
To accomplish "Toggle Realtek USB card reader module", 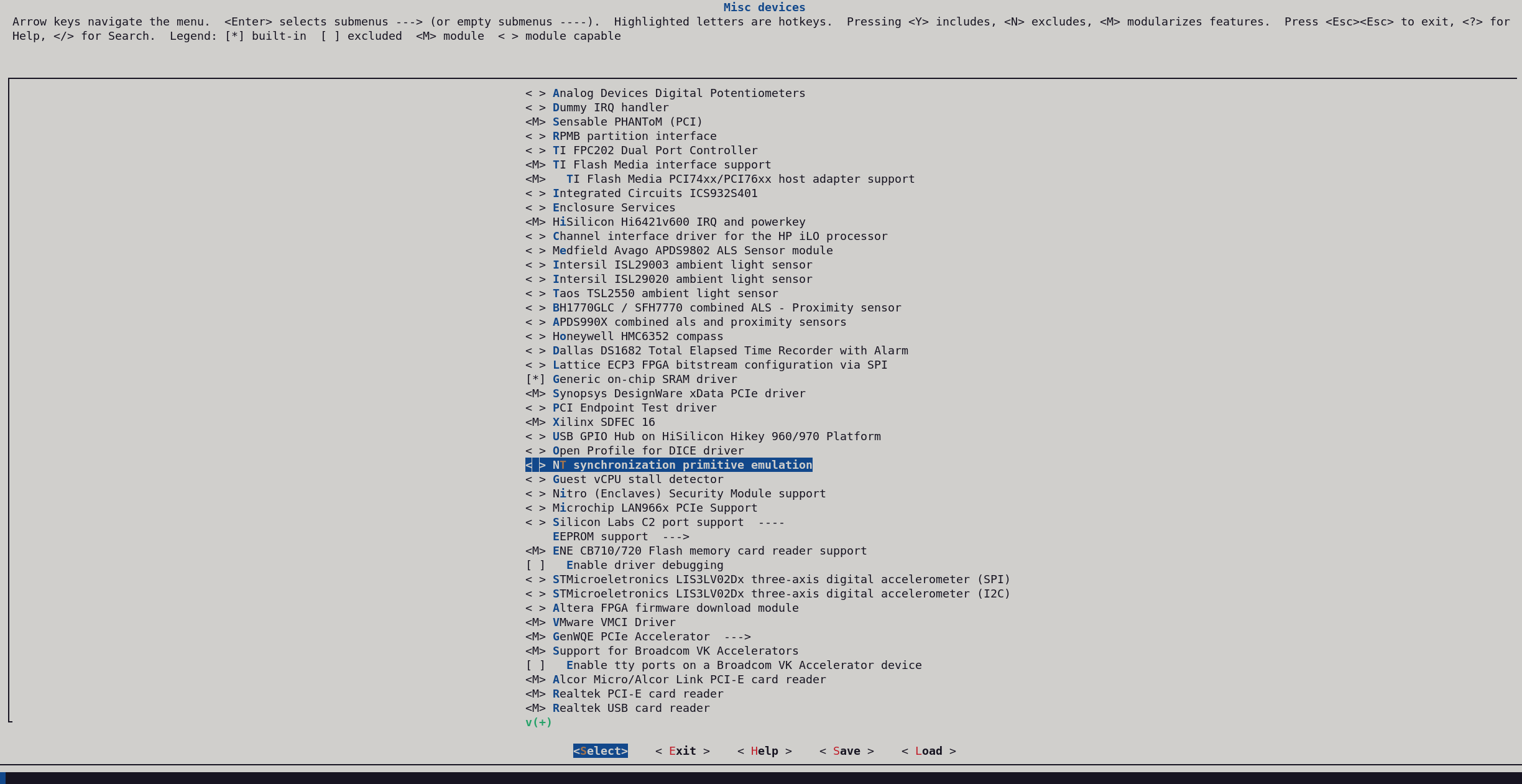I will pyautogui.click(x=535, y=708).
